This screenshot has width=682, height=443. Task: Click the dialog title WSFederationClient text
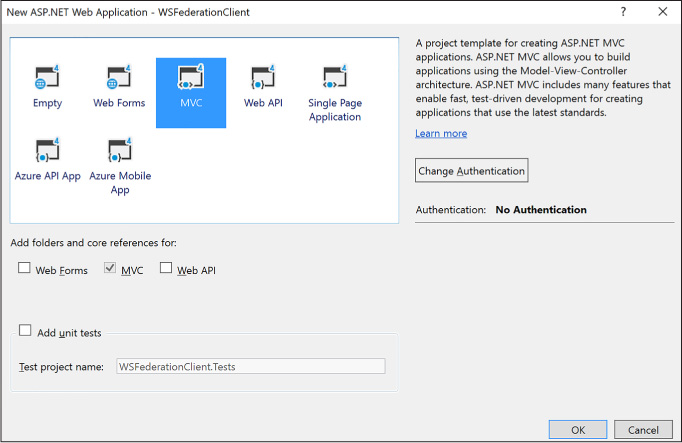(x=204, y=12)
